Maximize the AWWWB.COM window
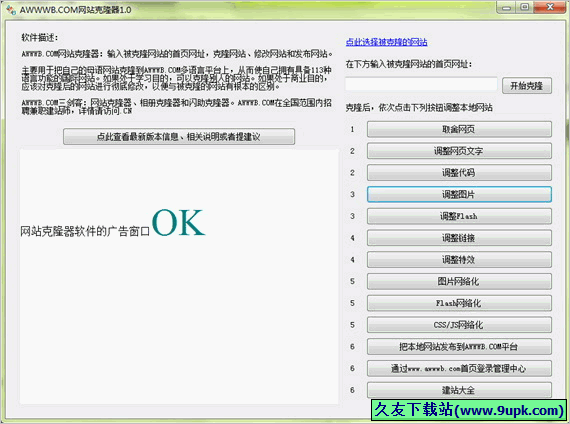 (x=524, y=8)
